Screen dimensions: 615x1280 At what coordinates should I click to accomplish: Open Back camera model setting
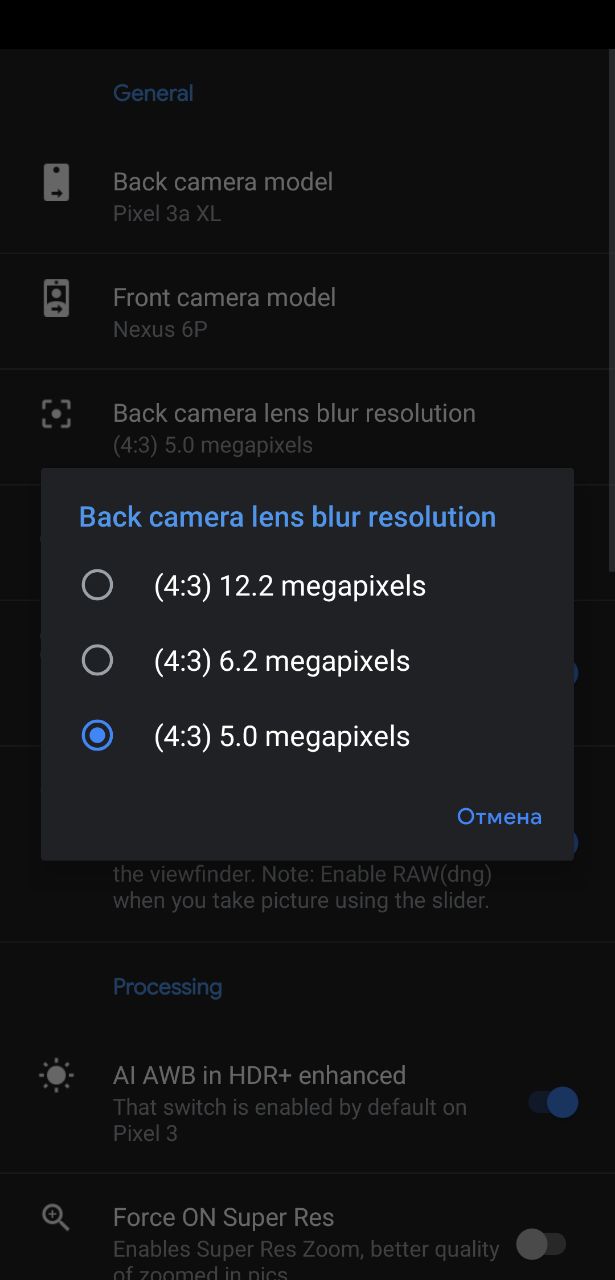click(x=307, y=196)
